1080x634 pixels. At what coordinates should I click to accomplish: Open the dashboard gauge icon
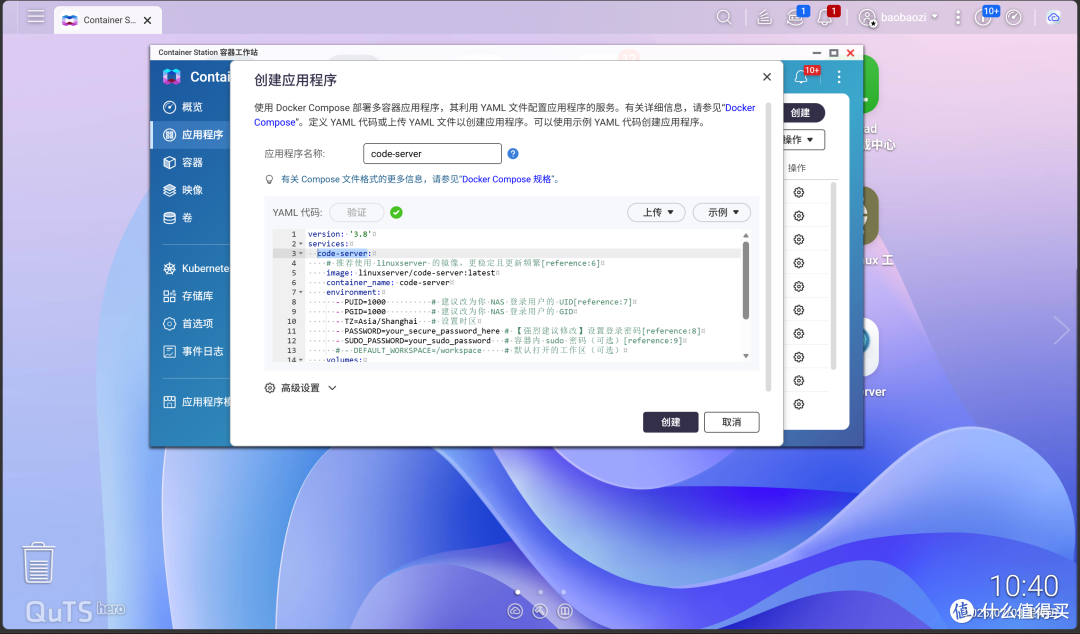[x=1014, y=17]
